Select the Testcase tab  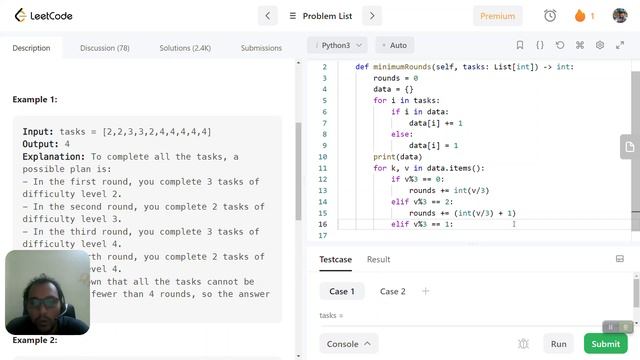coord(335,260)
